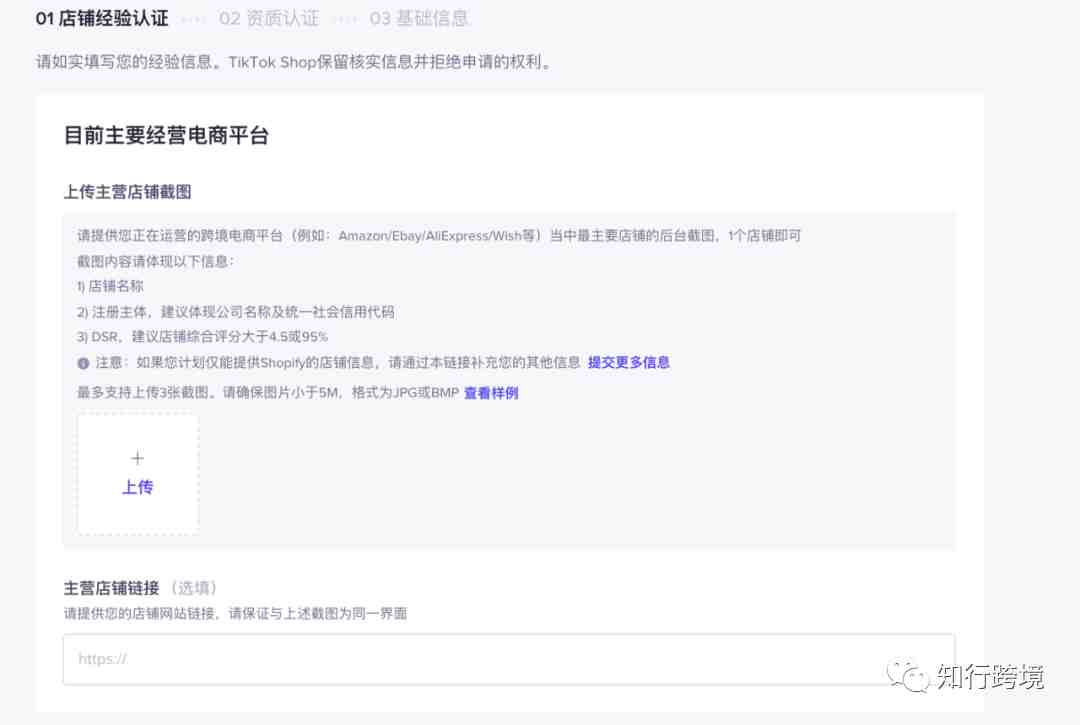
Task: Click the 上传 upload box
Action: (x=138, y=474)
